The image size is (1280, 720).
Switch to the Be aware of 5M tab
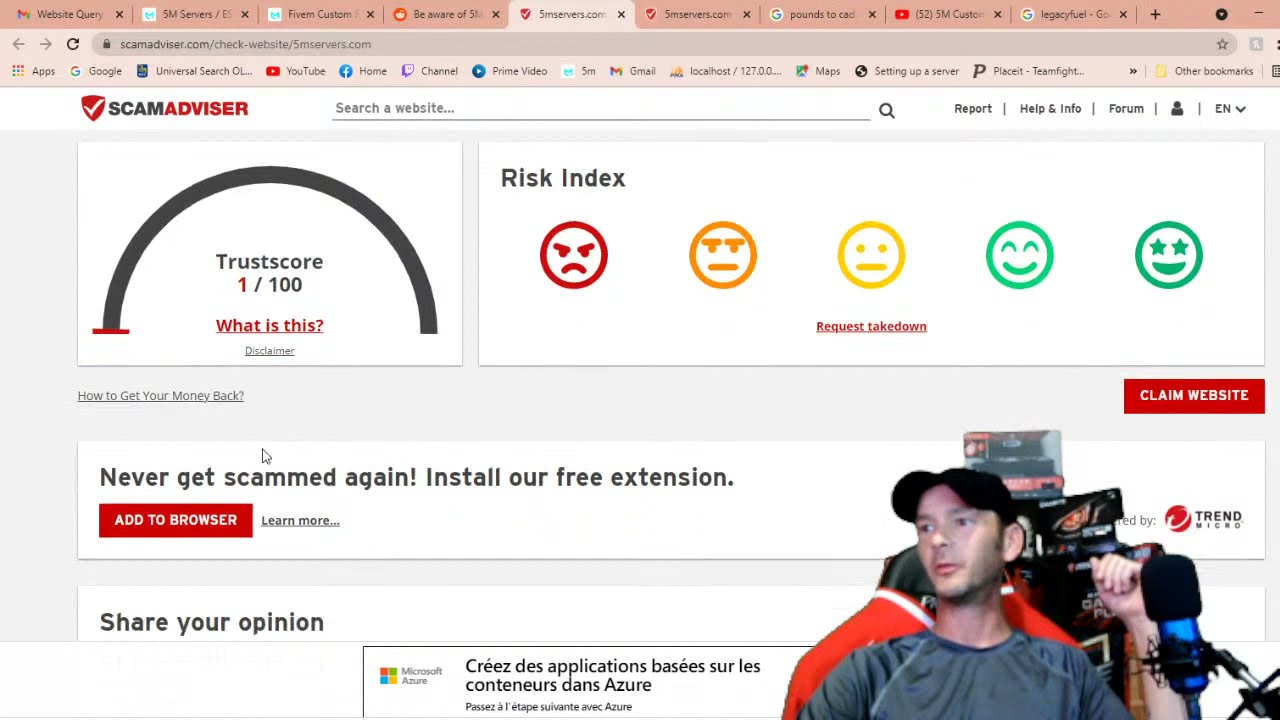438,14
